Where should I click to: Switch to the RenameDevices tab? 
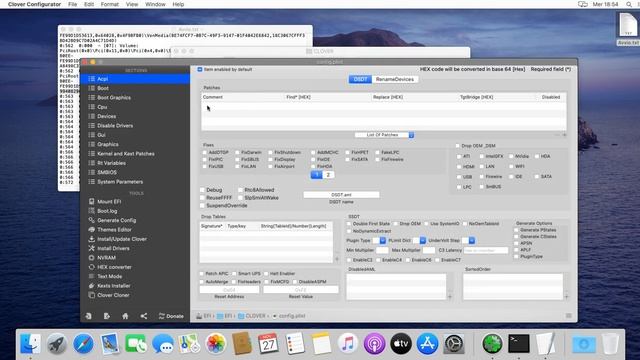pyautogui.click(x=395, y=79)
